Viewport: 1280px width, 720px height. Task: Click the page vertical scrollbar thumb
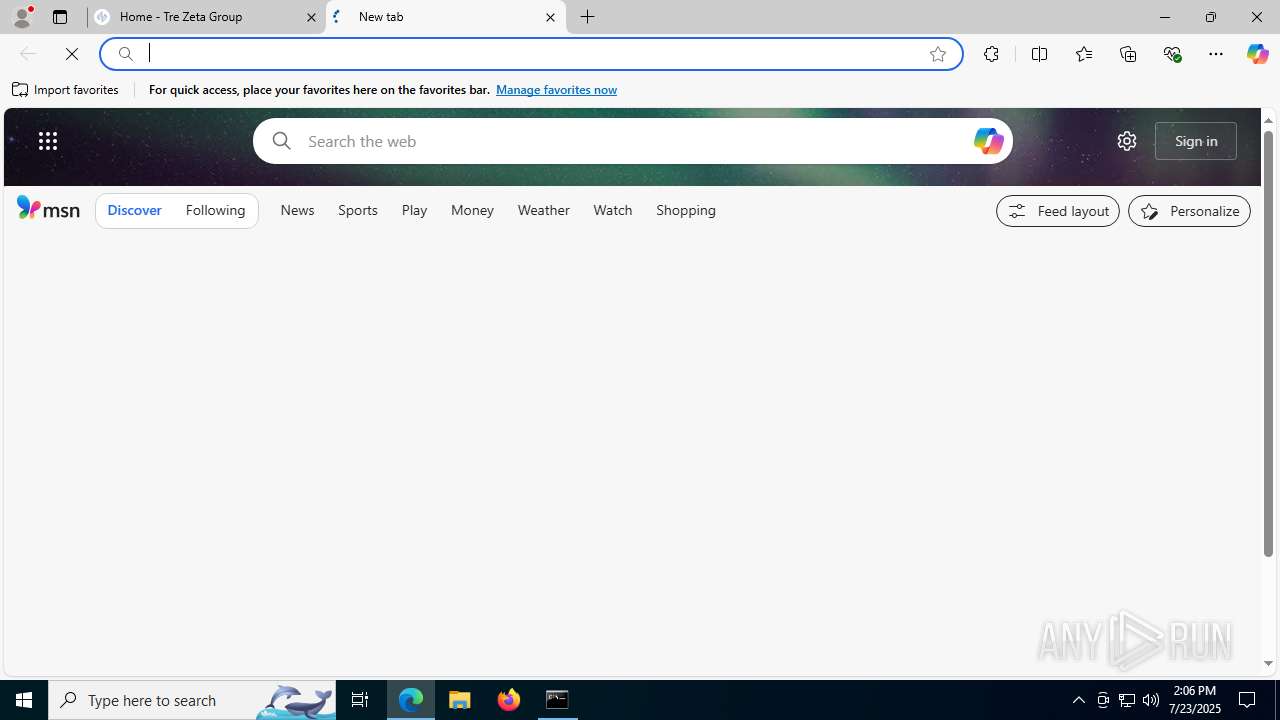(1268, 343)
